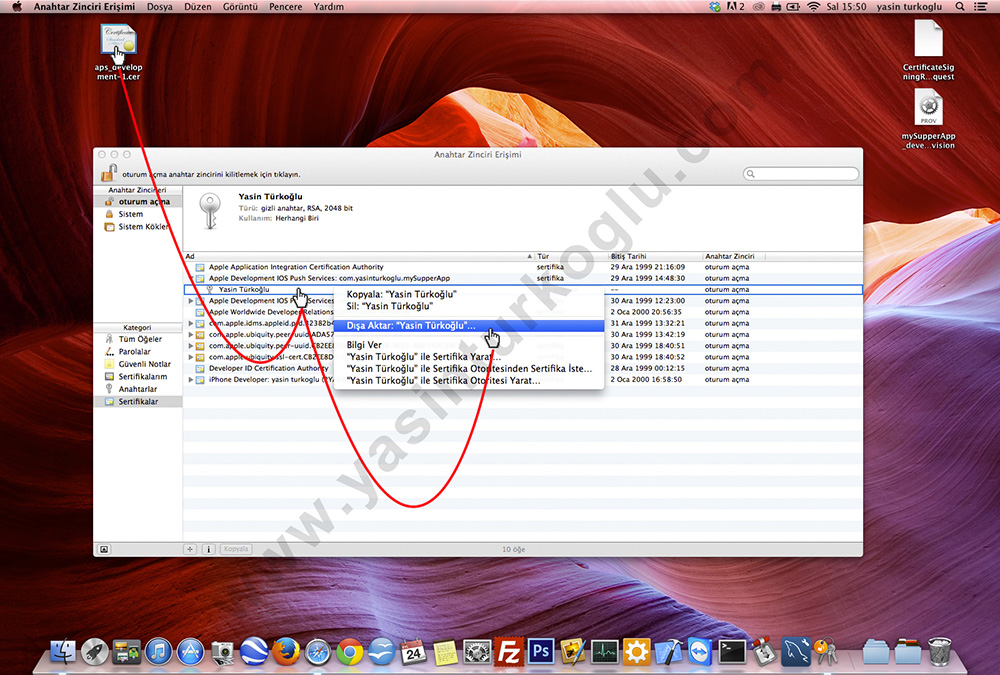The image size is (1000, 675).
Task: Select the aps_development-1.cer desktop file
Action: (119, 52)
